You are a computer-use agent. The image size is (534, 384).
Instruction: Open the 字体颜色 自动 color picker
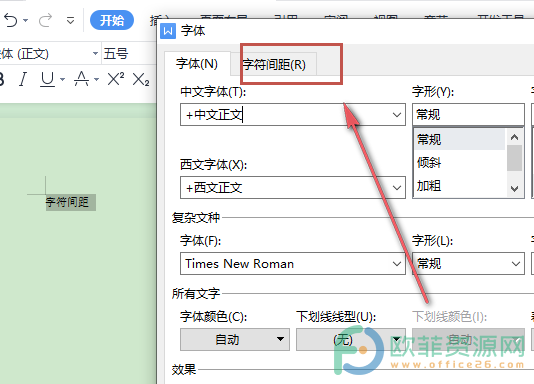tap(235, 339)
